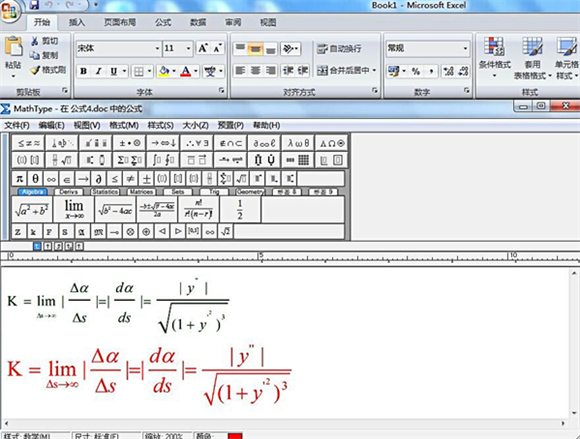Select the Statistics tab in MathType
580x439 pixels.
pos(105,192)
